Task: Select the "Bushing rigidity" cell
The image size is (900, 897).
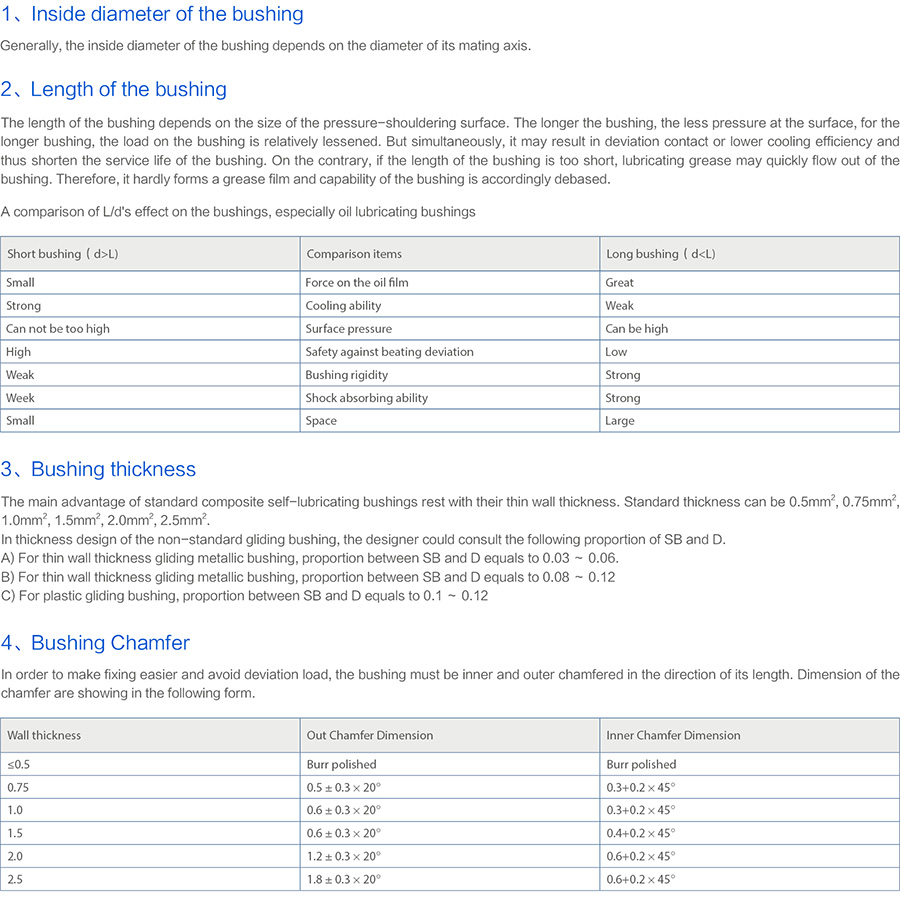Action: pyautogui.click(x=346, y=375)
